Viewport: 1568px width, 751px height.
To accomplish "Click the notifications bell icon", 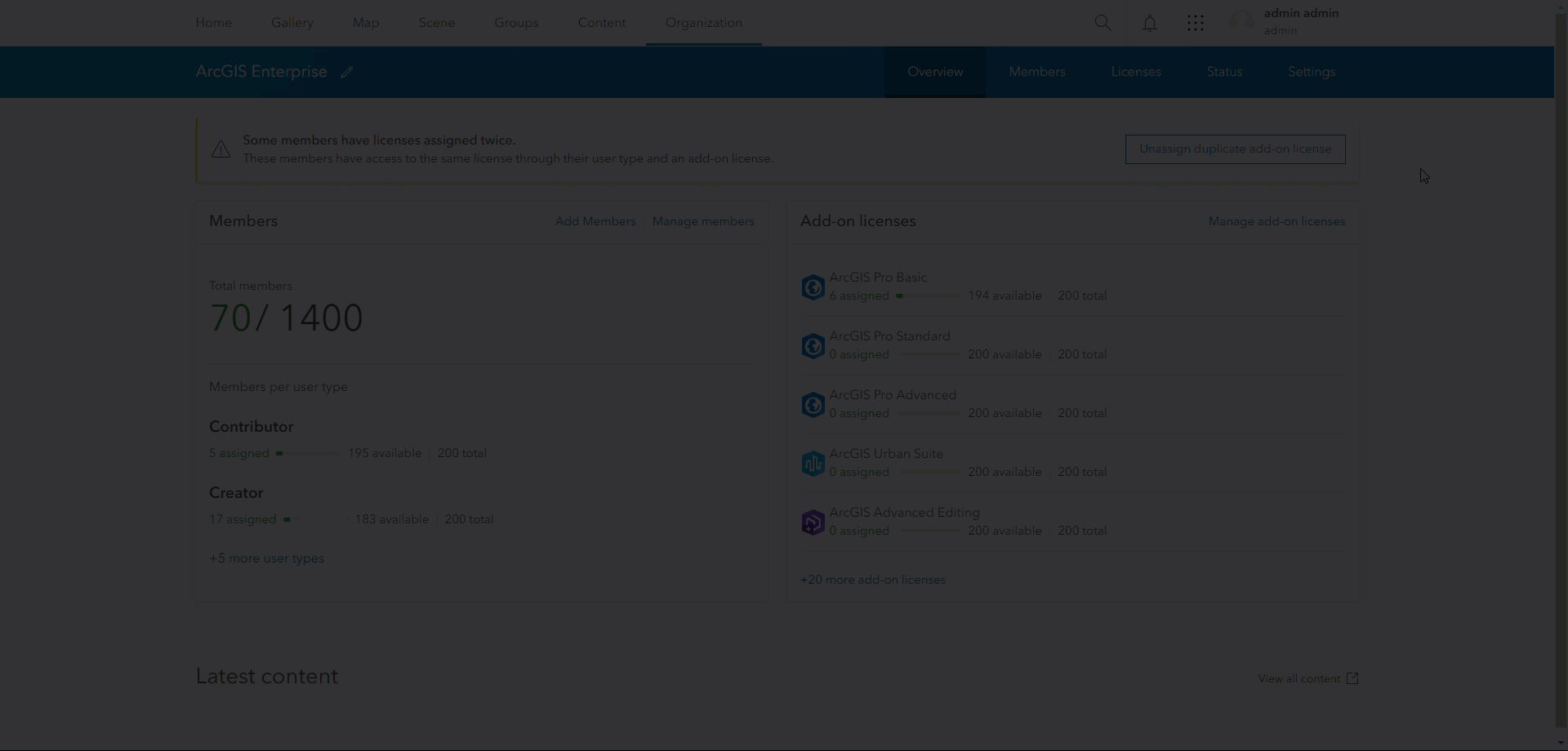I will (1149, 23).
